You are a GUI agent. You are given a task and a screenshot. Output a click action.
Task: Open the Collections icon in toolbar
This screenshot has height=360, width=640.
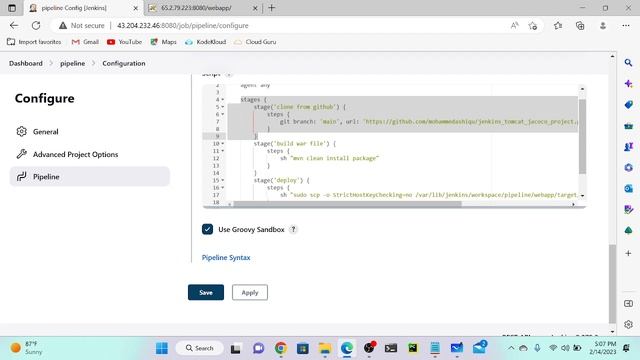pos(580,26)
